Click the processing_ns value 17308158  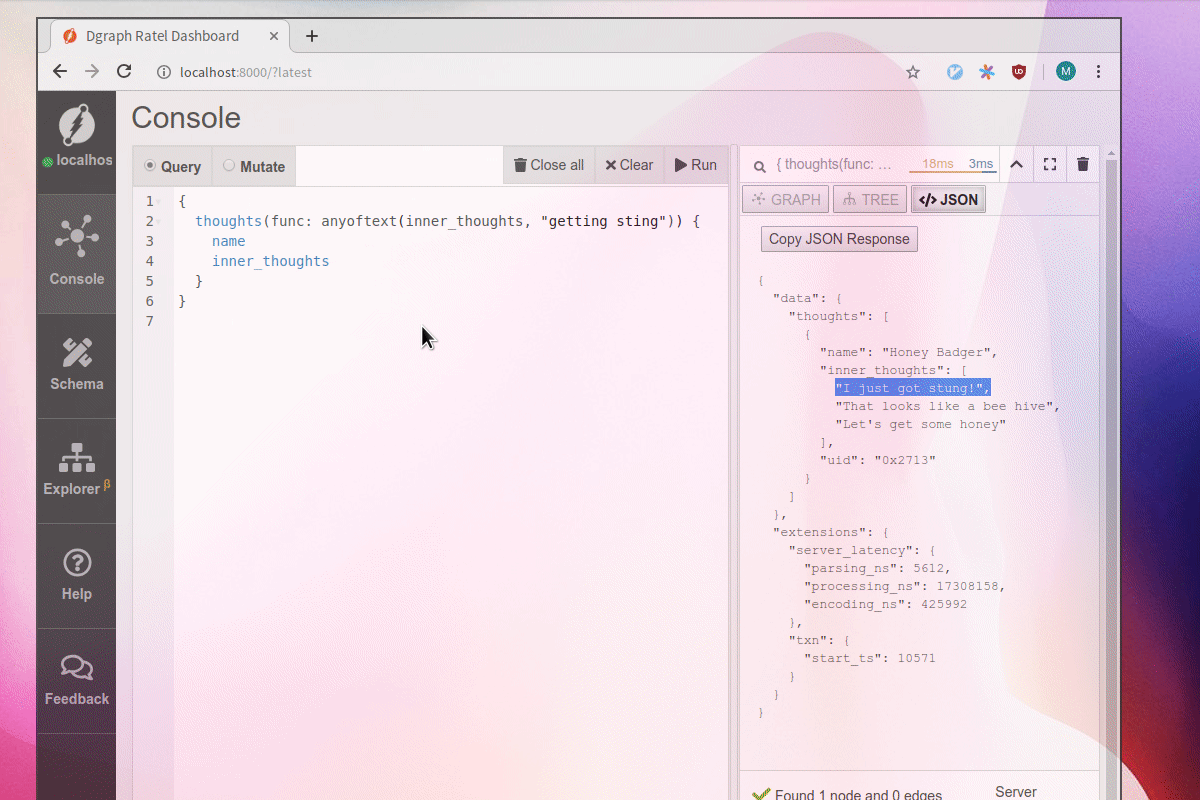(x=967, y=586)
